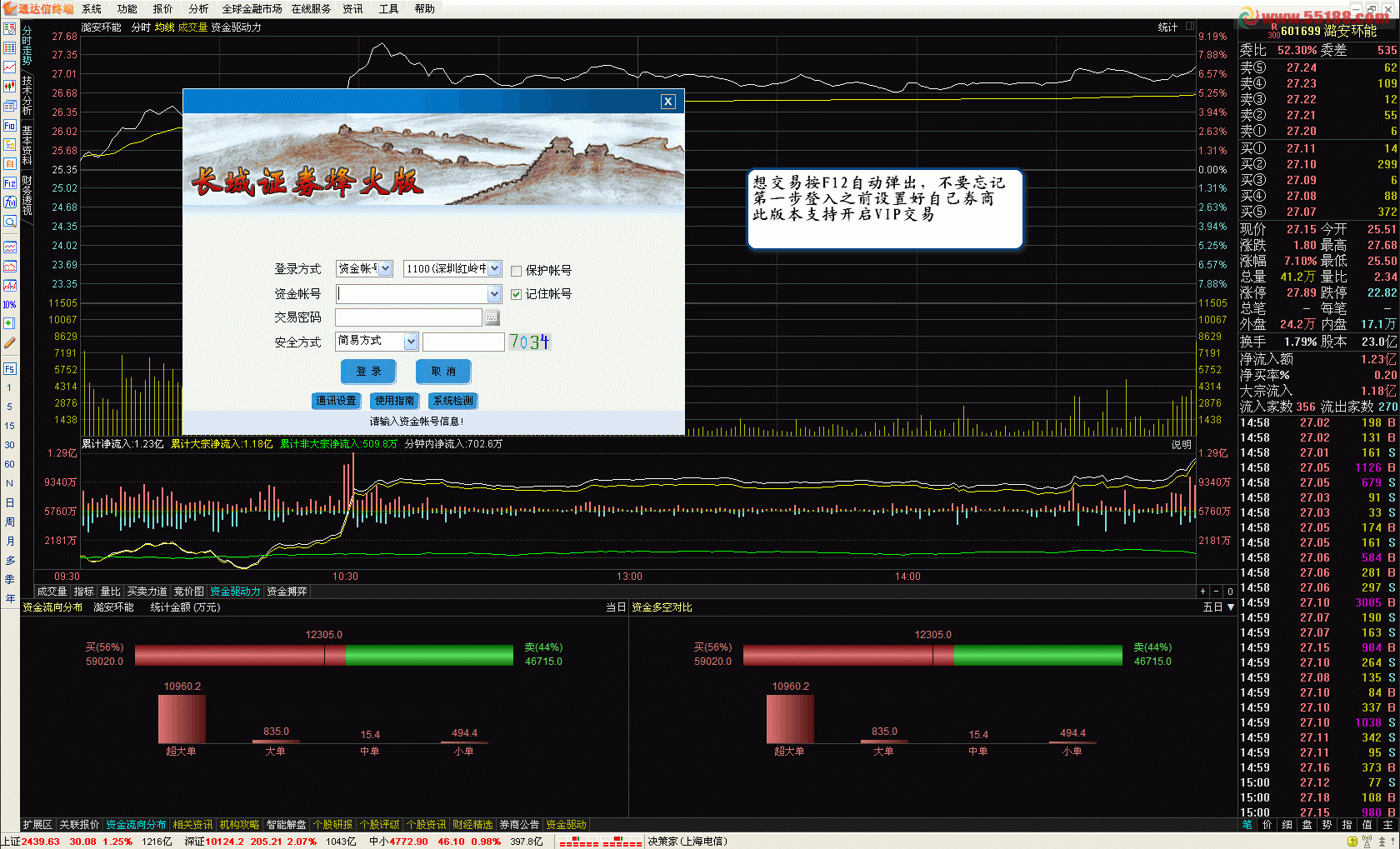The width and height of the screenshot is (1400, 849).
Task: Click the red market breadth indicator in status bar
Action: coord(600,842)
